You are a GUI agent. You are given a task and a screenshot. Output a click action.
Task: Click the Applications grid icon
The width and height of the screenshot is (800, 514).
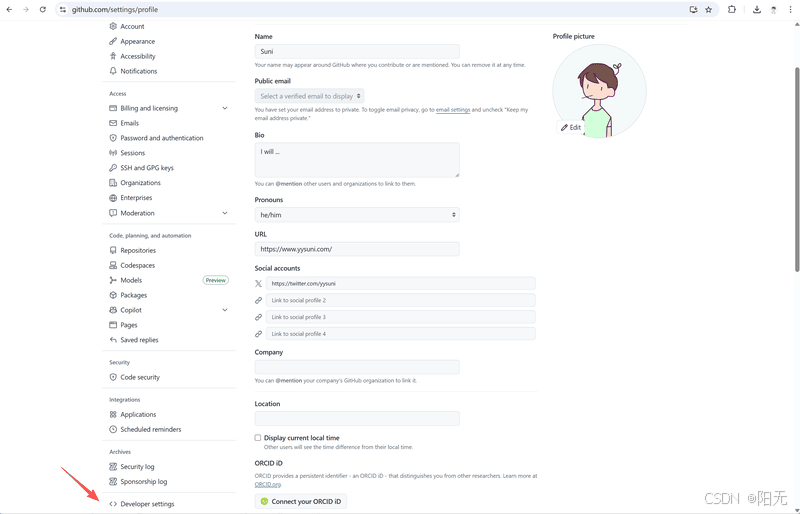(113, 414)
